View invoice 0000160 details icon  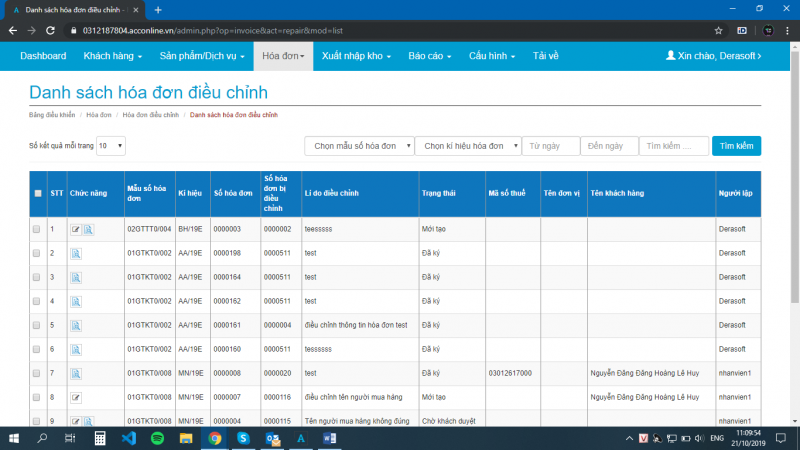(x=76, y=349)
